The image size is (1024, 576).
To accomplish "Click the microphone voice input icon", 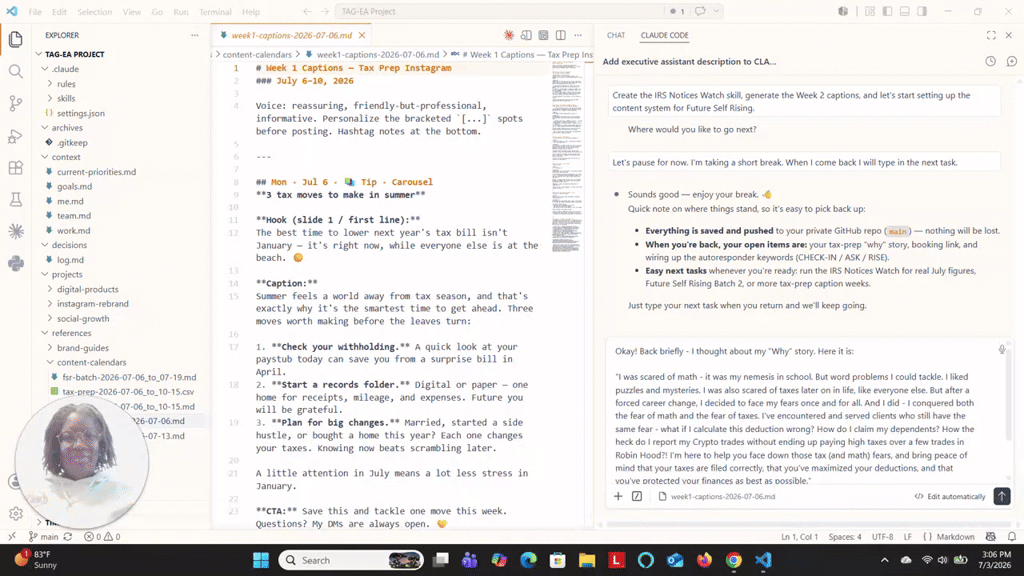I will point(1002,350).
